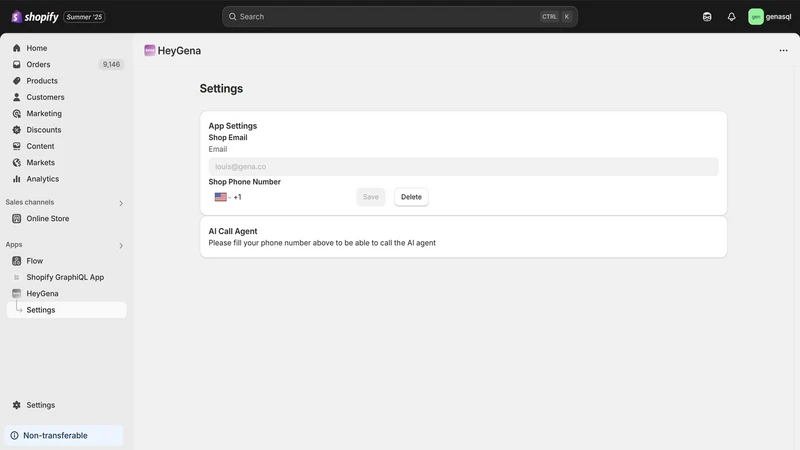Click the Save button
Screen dimensions: 800x450
(x=371, y=197)
